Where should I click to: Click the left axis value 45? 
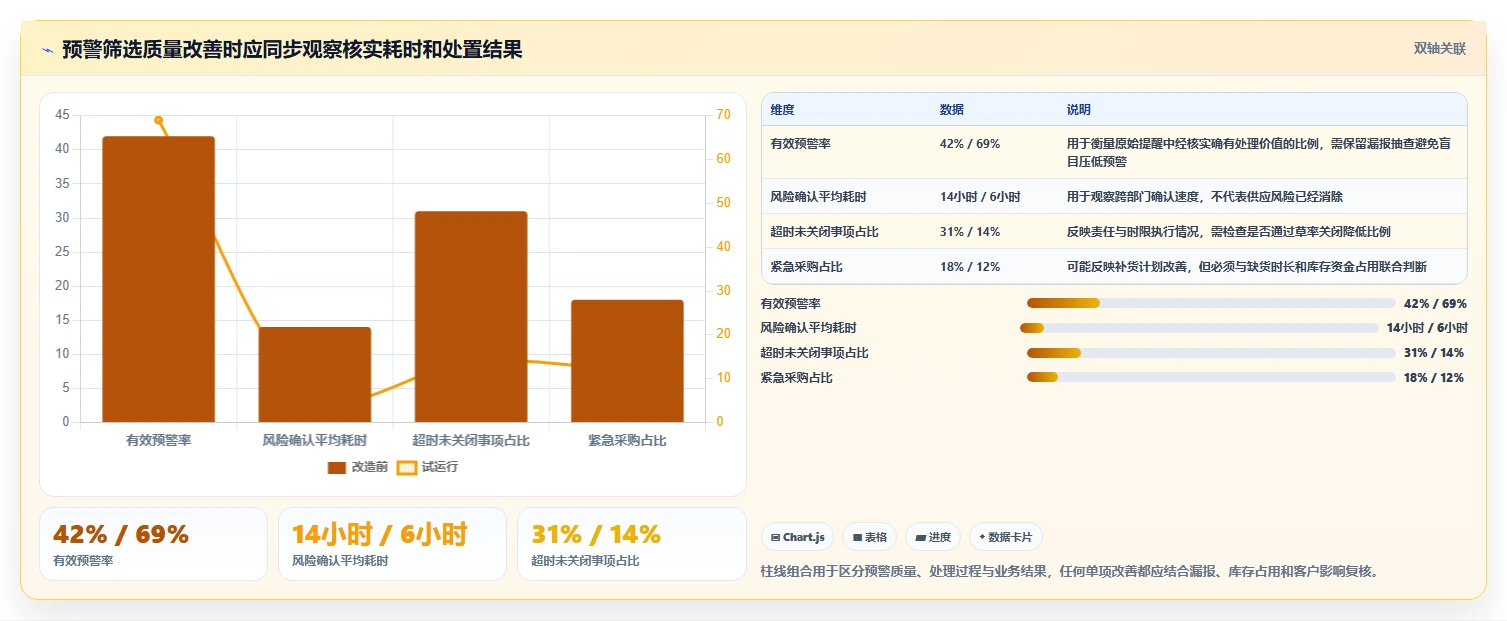(x=63, y=115)
